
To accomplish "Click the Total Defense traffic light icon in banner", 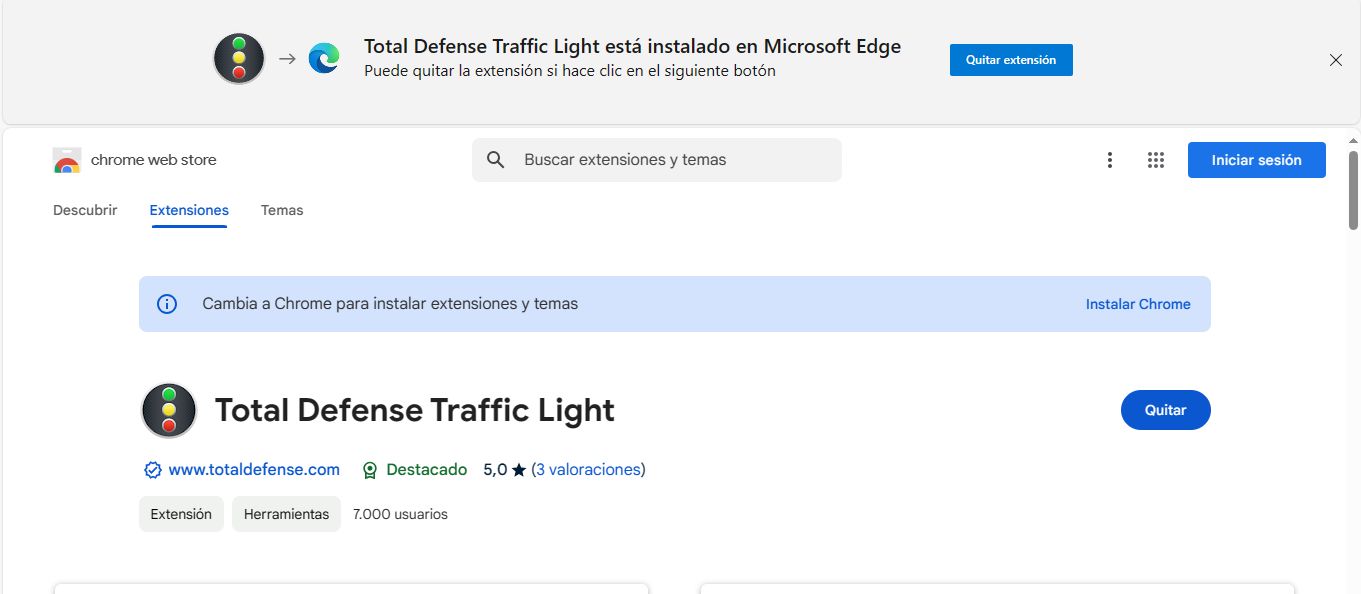I will coord(239,59).
